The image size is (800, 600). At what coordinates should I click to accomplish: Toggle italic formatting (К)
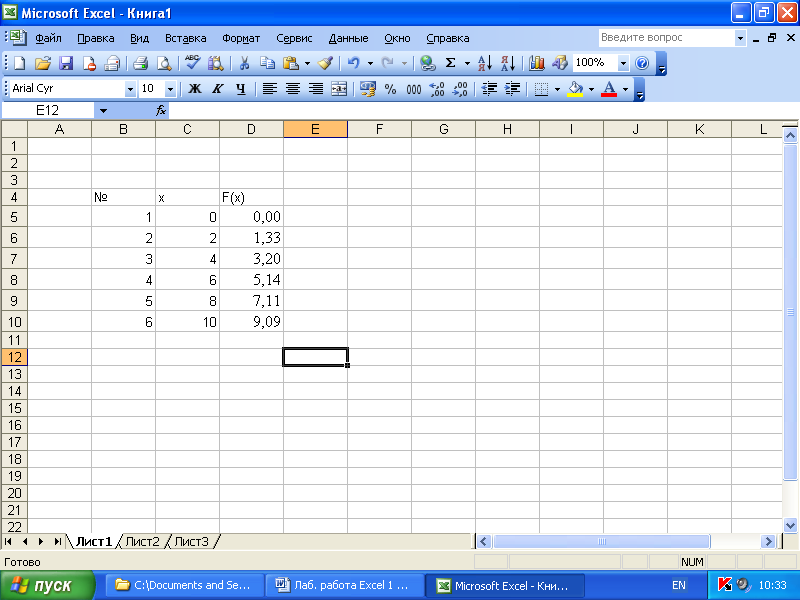click(218, 89)
